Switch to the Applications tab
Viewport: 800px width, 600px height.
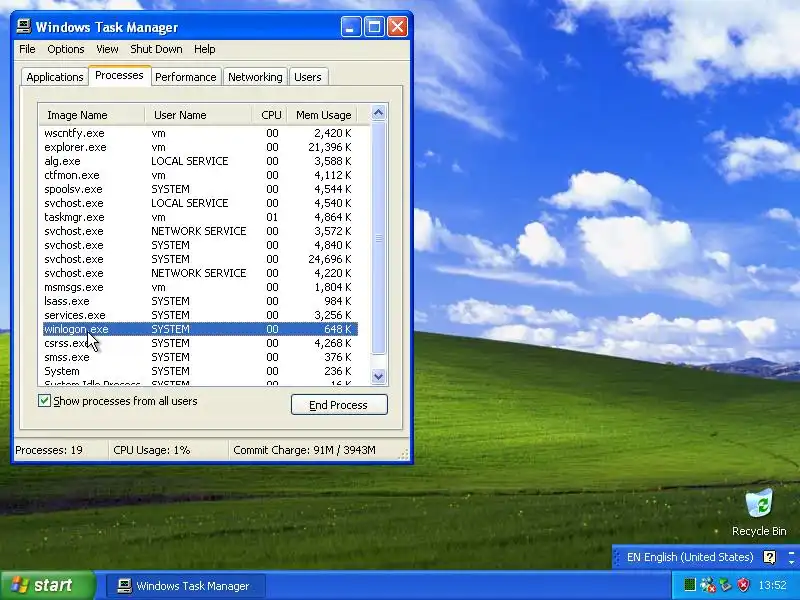tap(55, 77)
